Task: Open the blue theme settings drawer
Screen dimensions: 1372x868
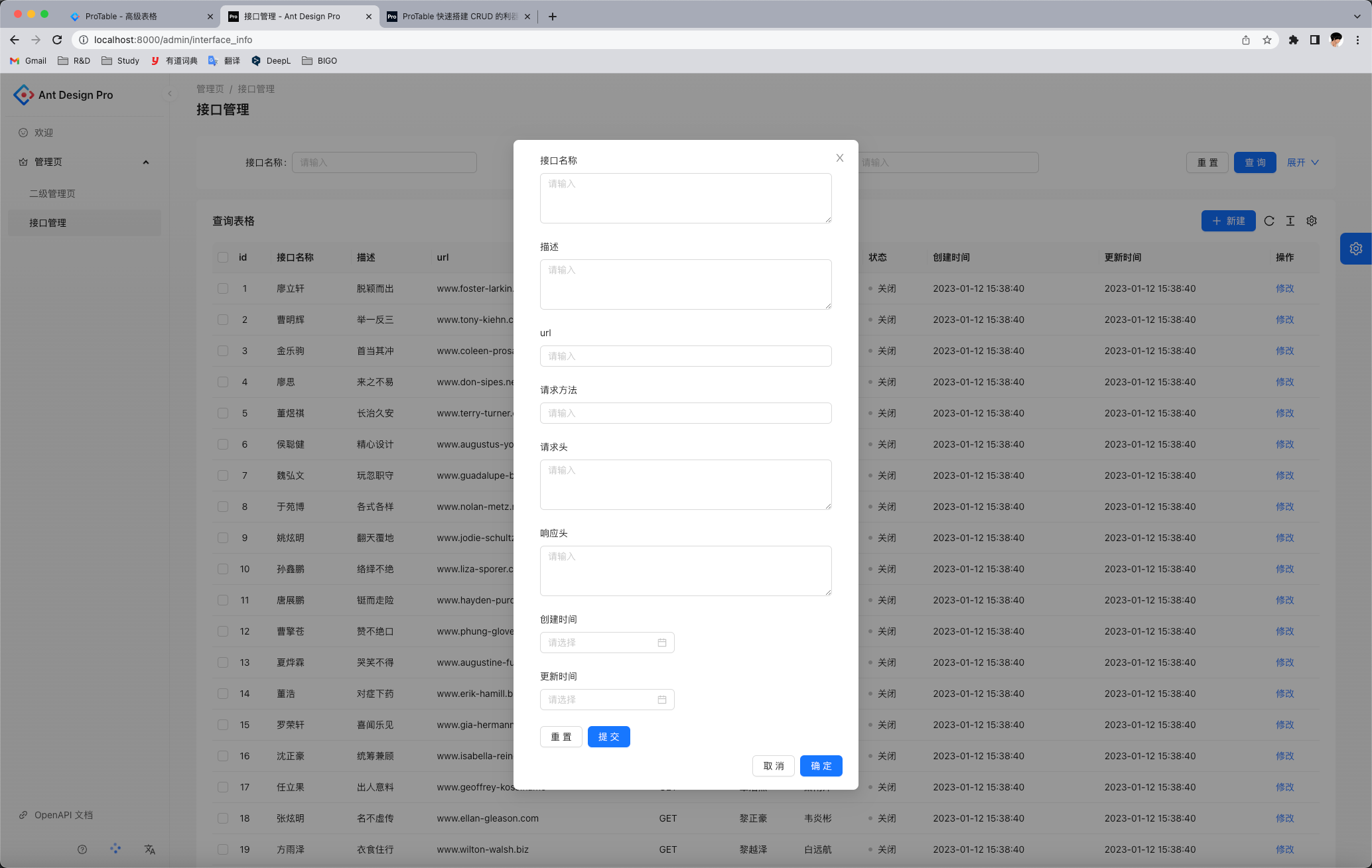Action: pos(1355,249)
